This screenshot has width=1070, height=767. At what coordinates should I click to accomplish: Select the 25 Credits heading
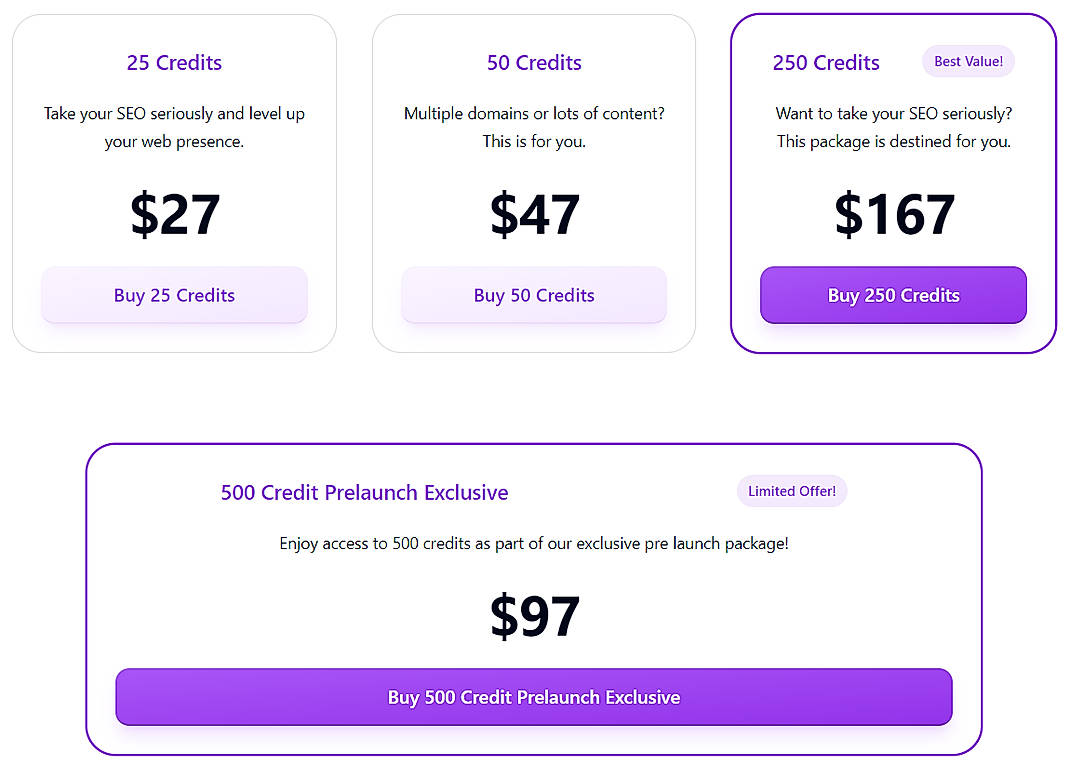coord(174,62)
